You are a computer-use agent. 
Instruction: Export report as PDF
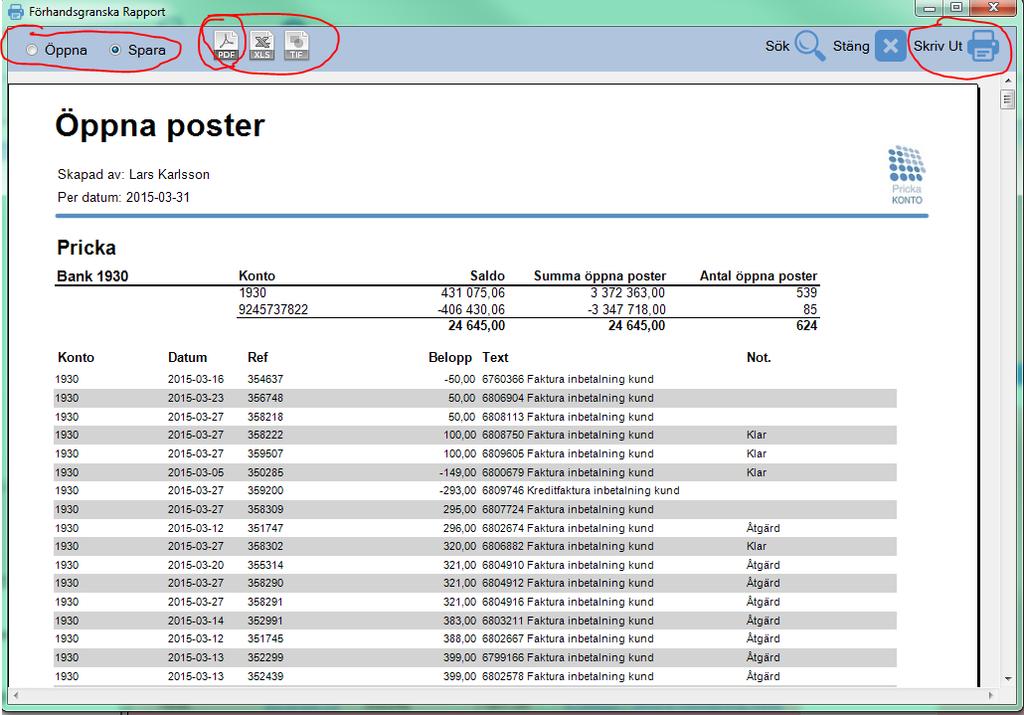226,46
